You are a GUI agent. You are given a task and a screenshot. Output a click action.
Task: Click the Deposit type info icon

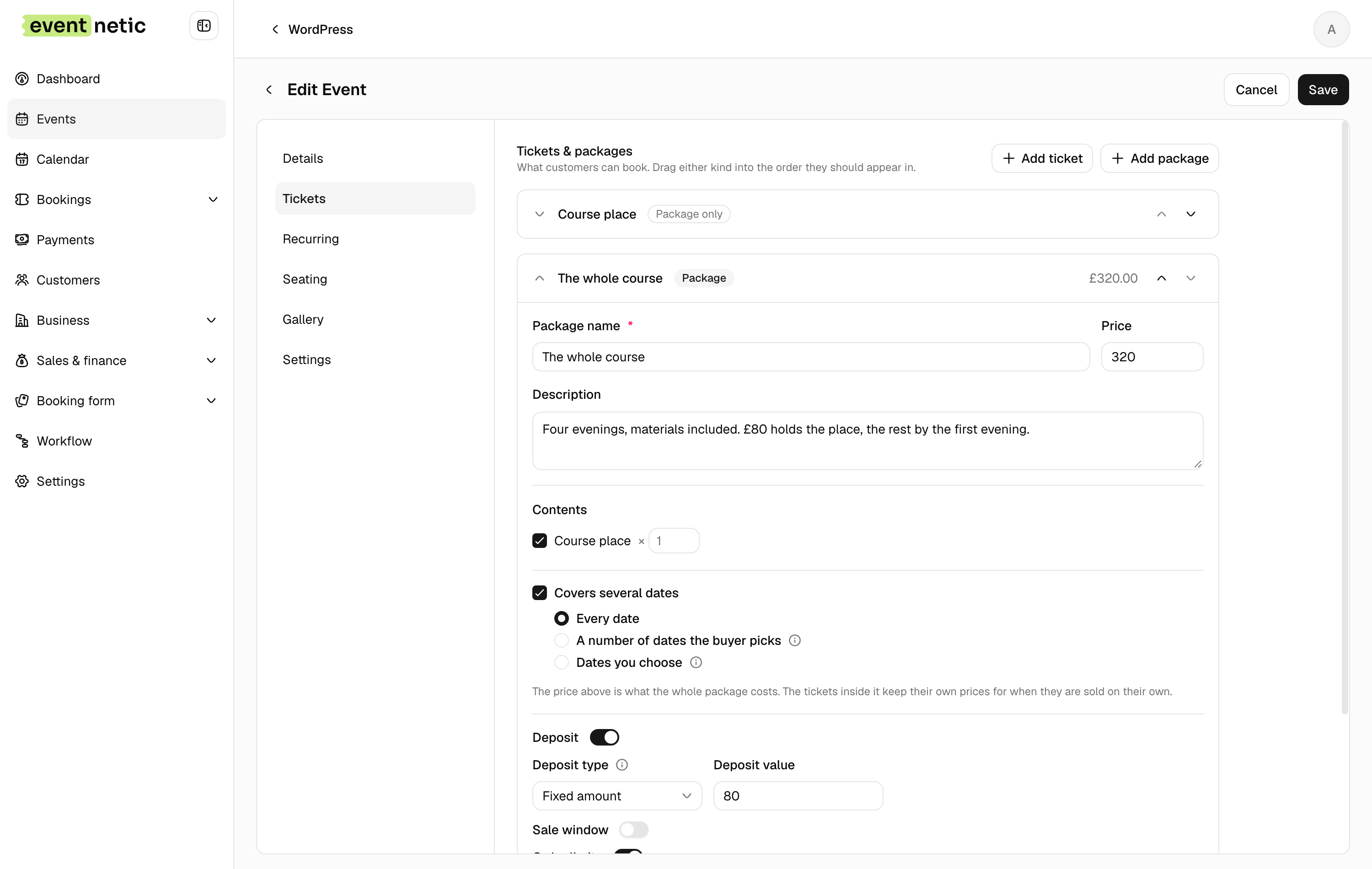[622, 765]
